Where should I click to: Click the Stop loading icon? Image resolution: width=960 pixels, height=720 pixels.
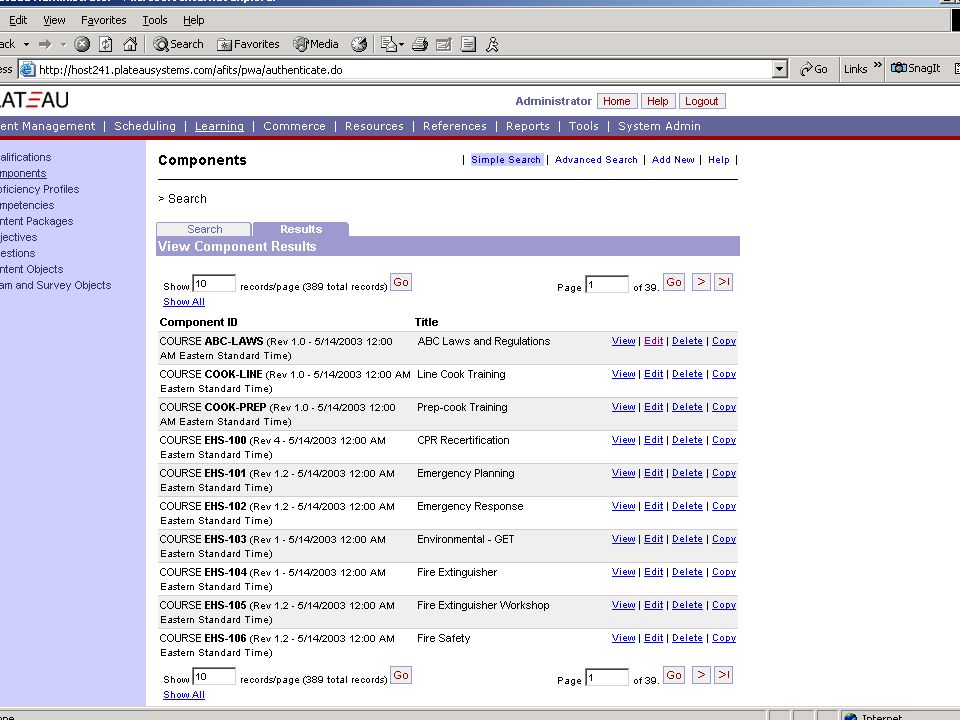tap(82, 44)
